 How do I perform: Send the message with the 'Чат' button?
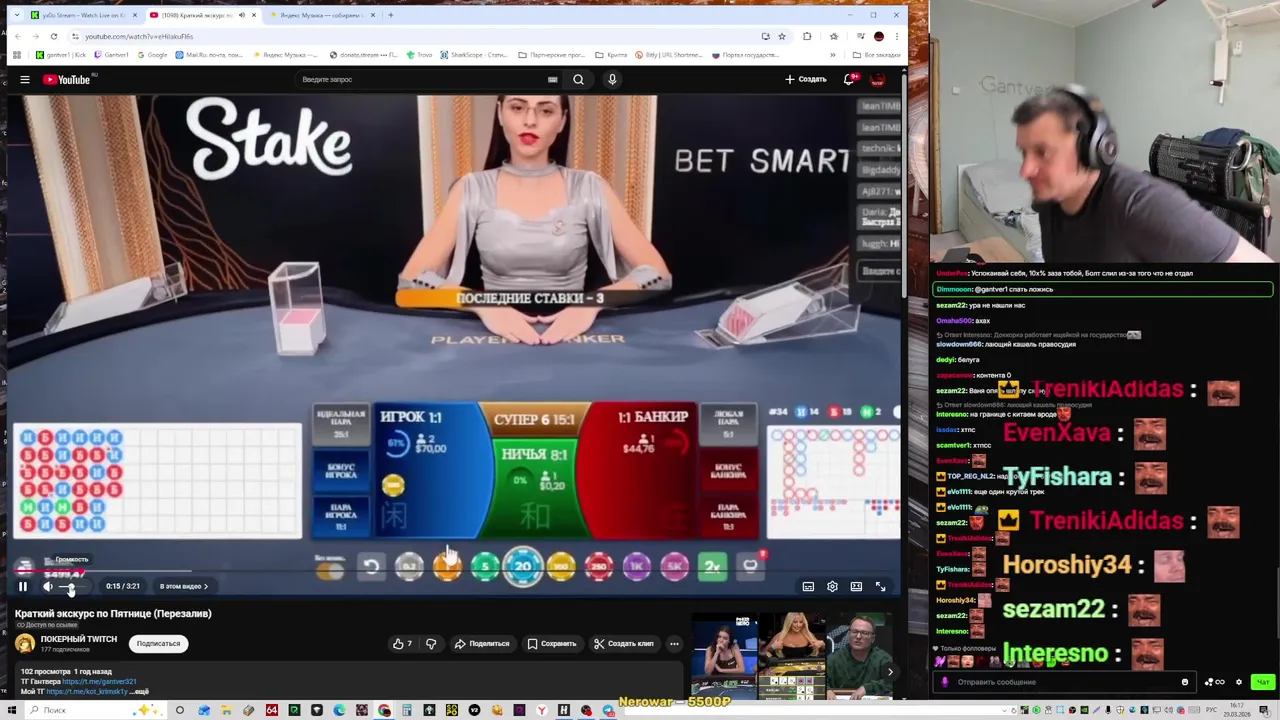click(x=1263, y=682)
